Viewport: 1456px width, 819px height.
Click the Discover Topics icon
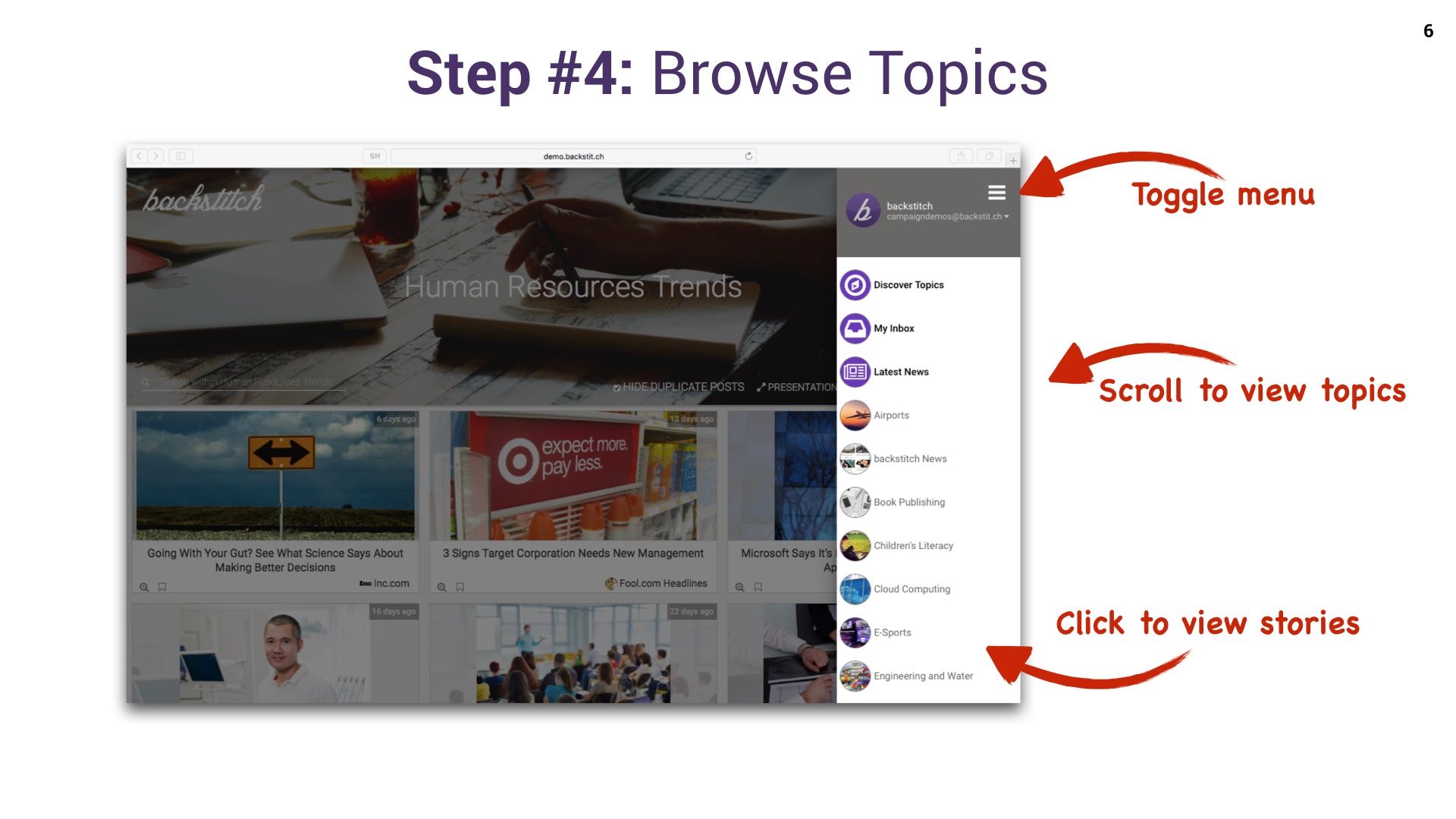click(855, 285)
